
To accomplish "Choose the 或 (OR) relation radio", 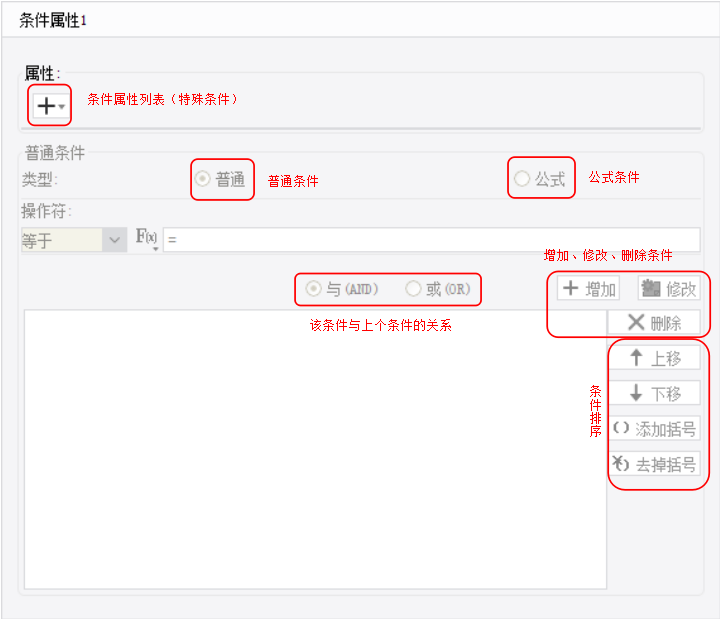I will 438,289.
